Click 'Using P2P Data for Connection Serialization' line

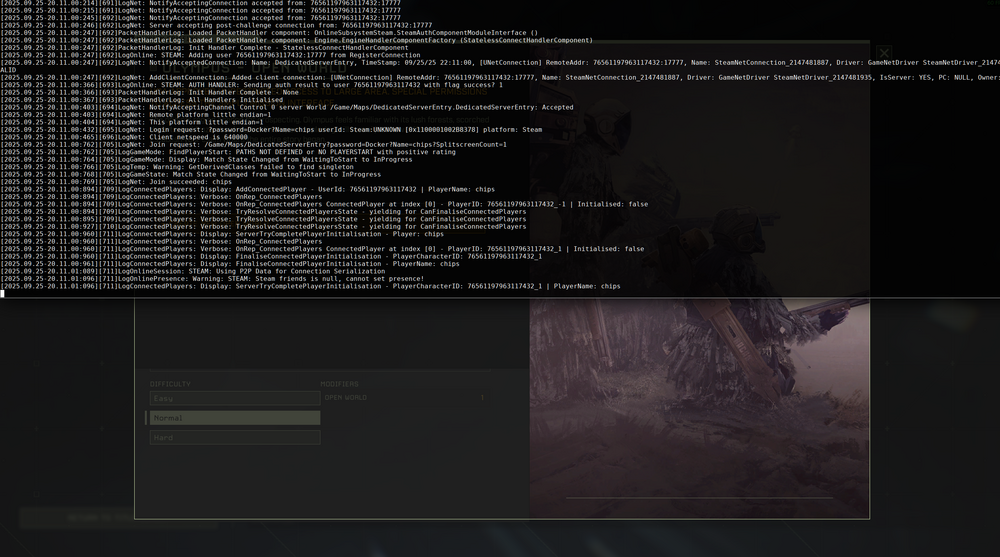[193, 271]
